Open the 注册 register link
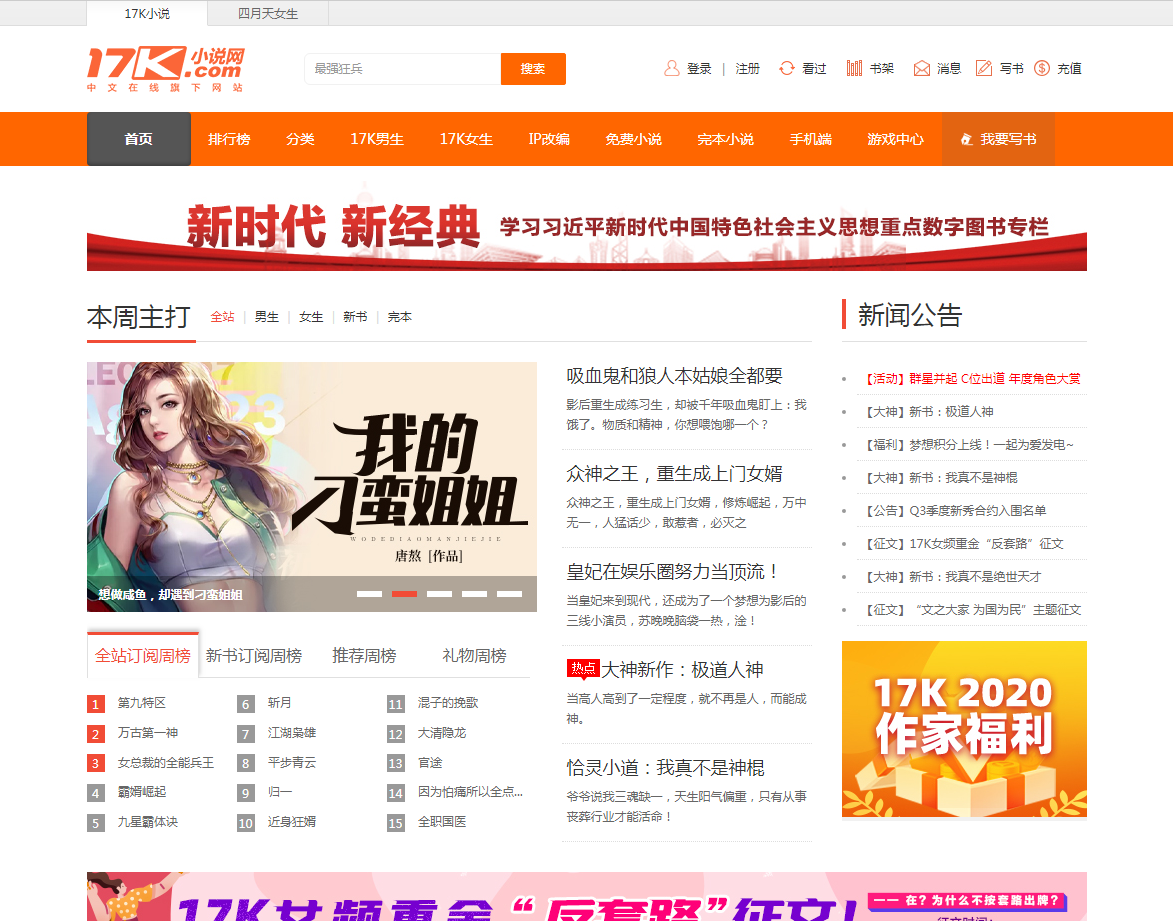The width and height of the screenshot is (1173, 921). coord(748,69)
